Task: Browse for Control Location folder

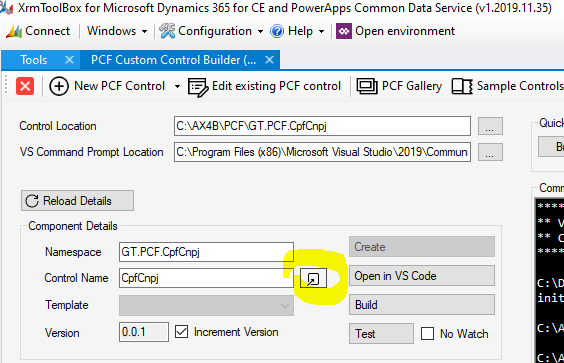Action: tap(490, 126)
